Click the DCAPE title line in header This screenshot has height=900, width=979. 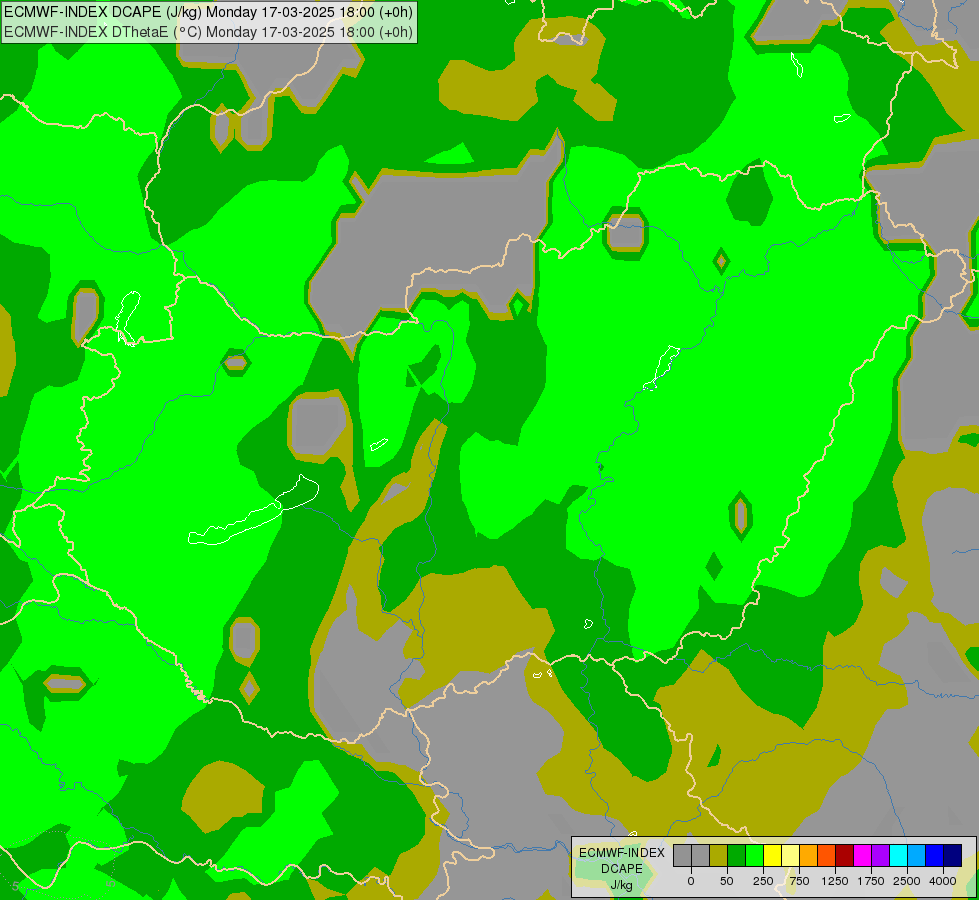pos(209,12)
